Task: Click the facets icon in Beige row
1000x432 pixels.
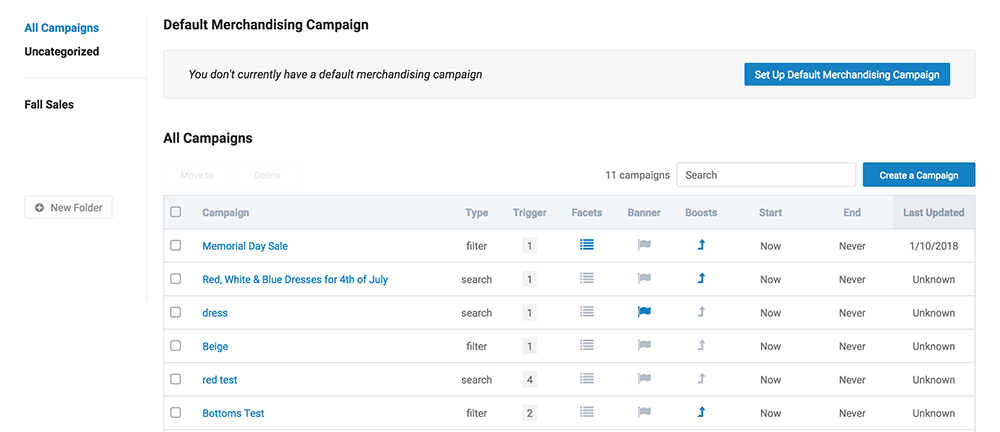Action: (x=587, y=346)
